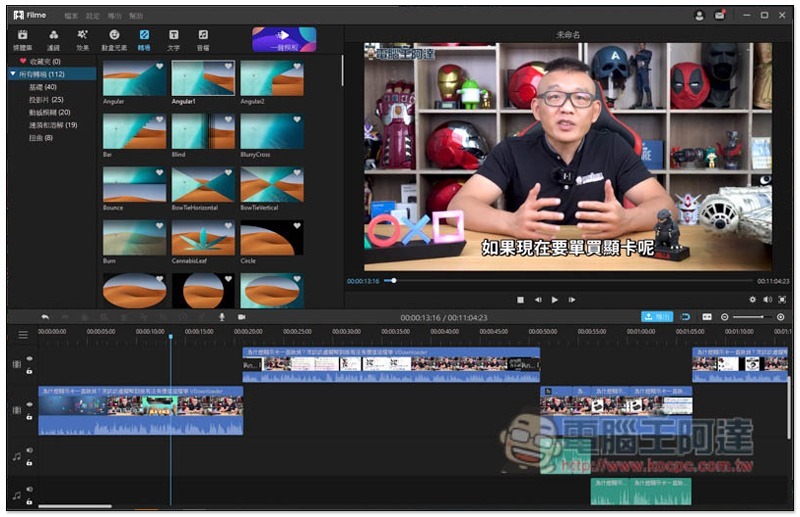This screenshot has width=800, height=517.
Task: Click the blue export button above the timeline
Action: (657, 317)
